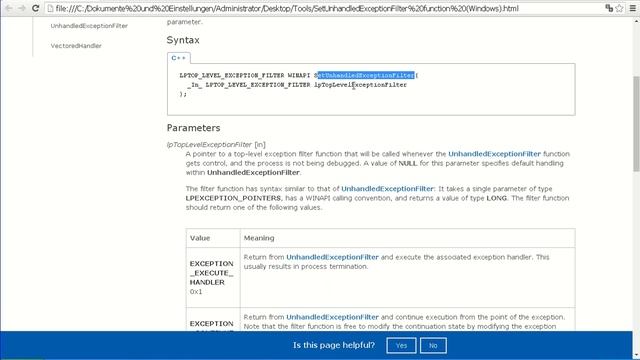Click No on page helpful prompt
The width and height of the screenshot is (640, 360).
pos(433,345)
